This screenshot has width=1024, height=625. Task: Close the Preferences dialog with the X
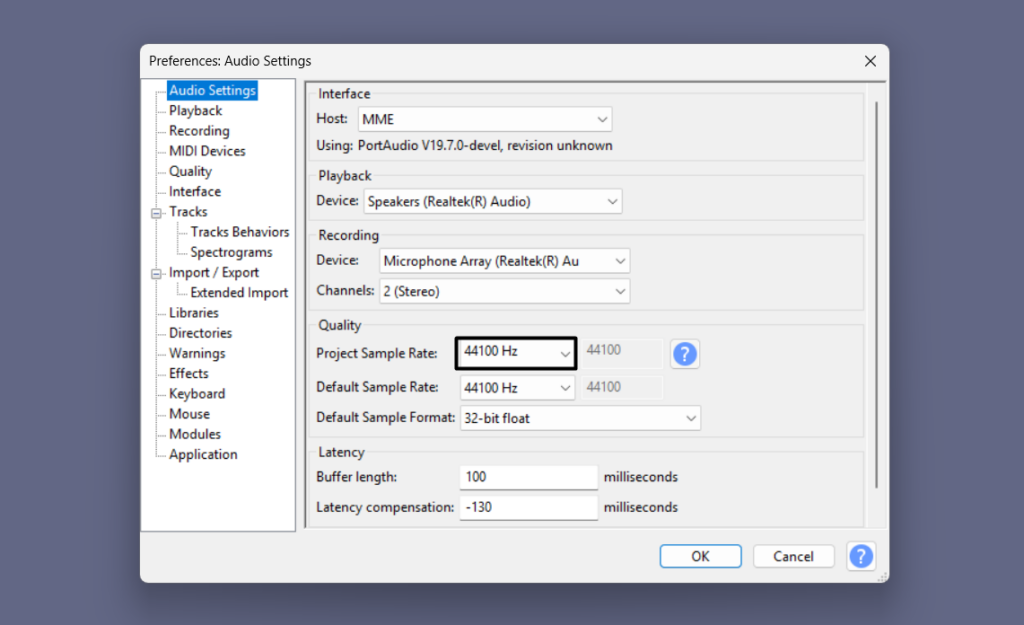[x=869, y=61]
